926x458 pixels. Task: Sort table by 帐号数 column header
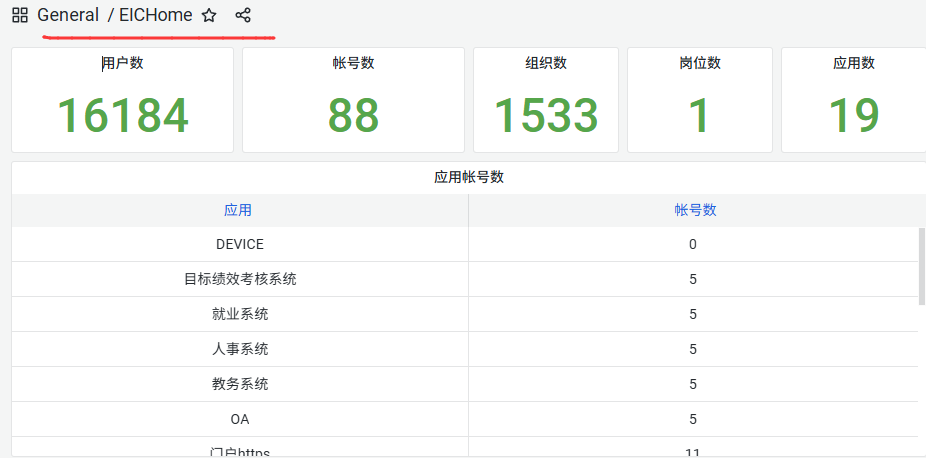coord(696,210)
